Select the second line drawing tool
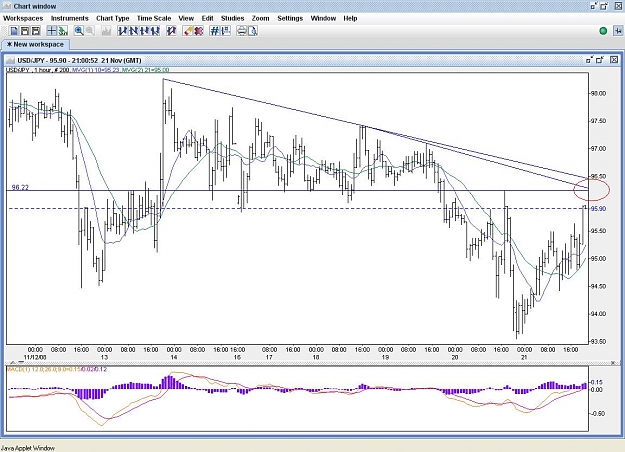Viewport: 625px width, 452px height. (133, 31)
